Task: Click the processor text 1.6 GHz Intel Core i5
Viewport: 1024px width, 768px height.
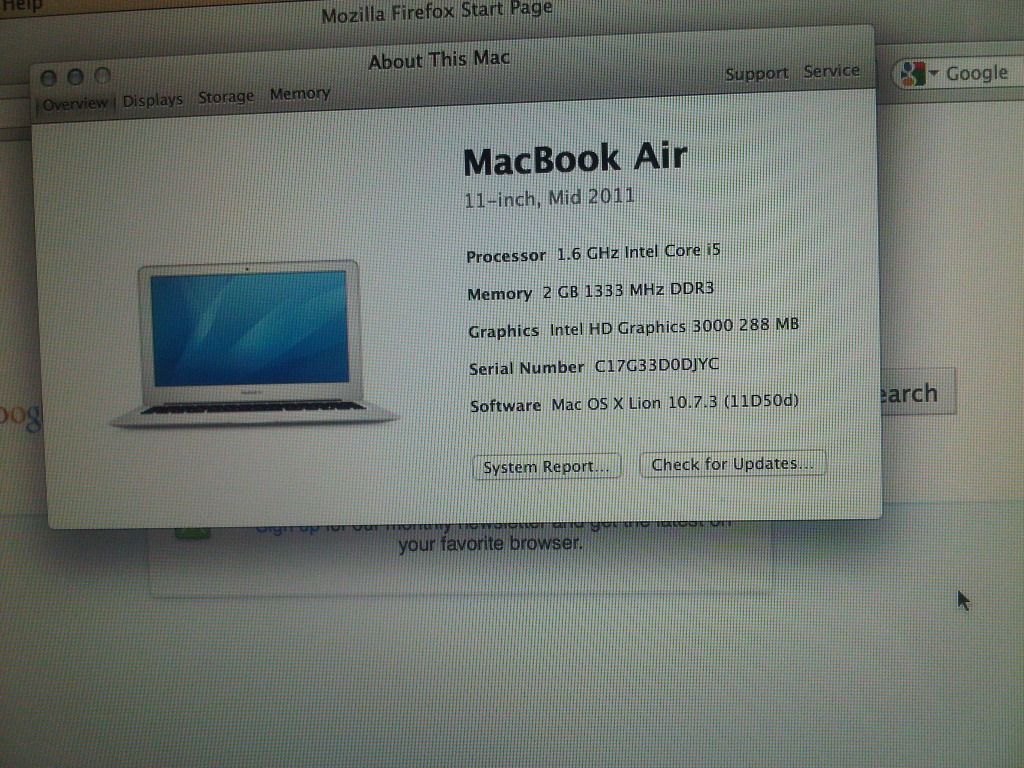Action: [638, 252]
